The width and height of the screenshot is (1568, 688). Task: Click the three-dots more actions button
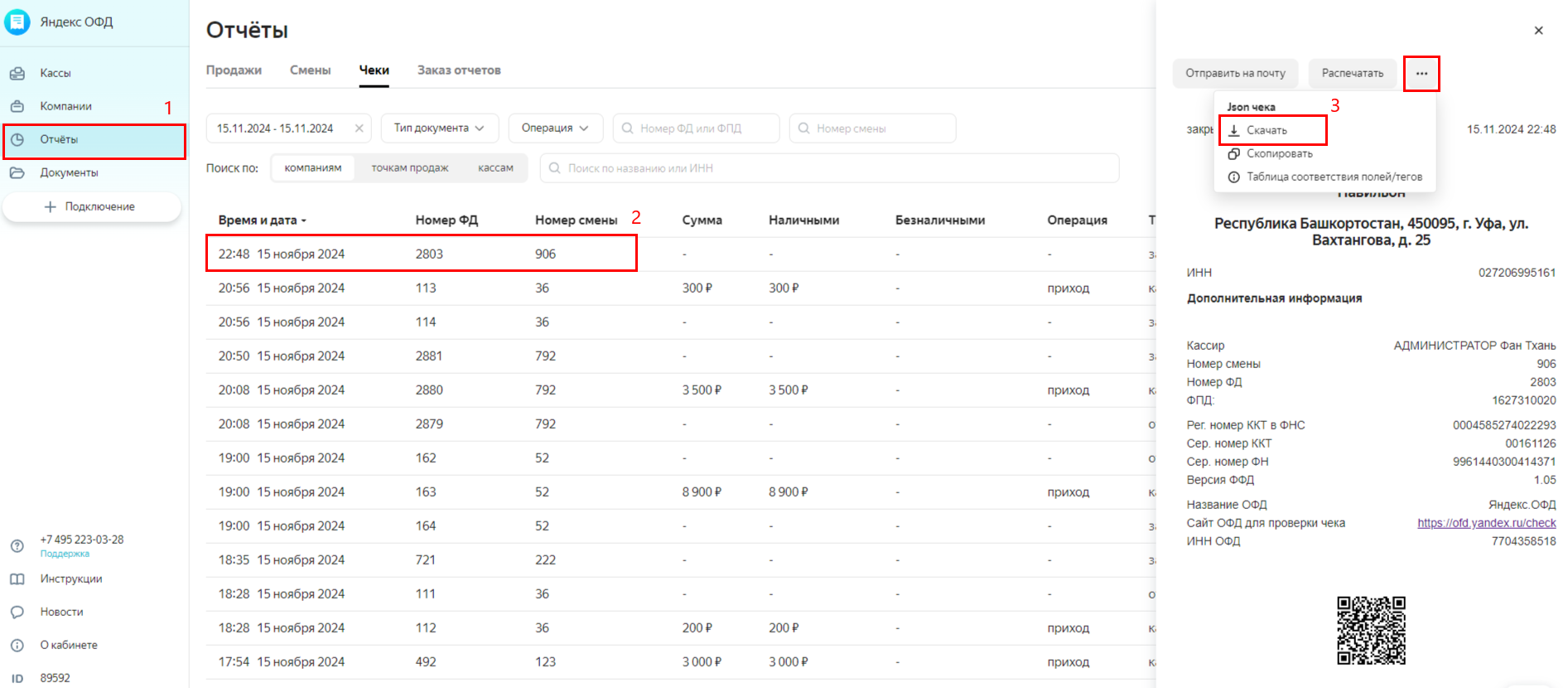coord(1421,74)
